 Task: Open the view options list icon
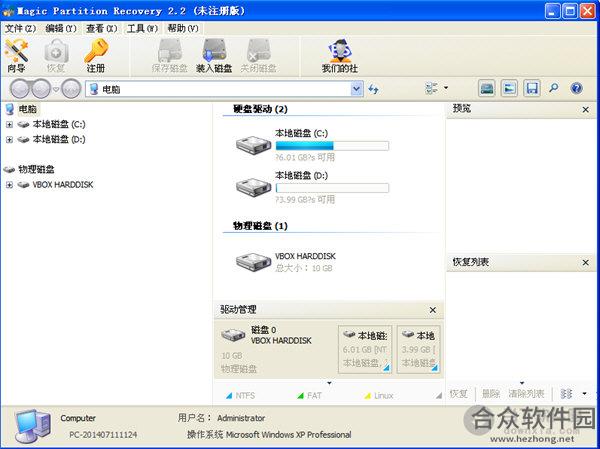coord(432,88)
